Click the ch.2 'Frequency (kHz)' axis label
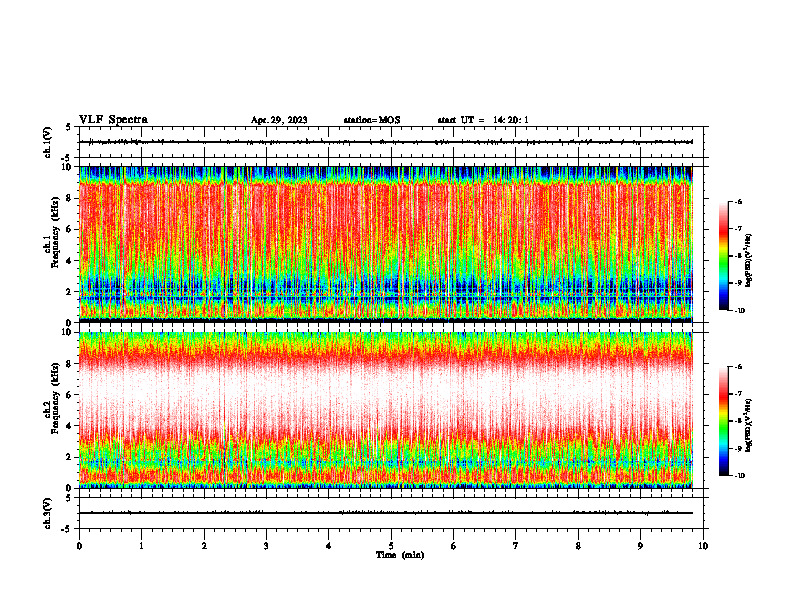The image size is (792, 612). (x=55, y=398)
